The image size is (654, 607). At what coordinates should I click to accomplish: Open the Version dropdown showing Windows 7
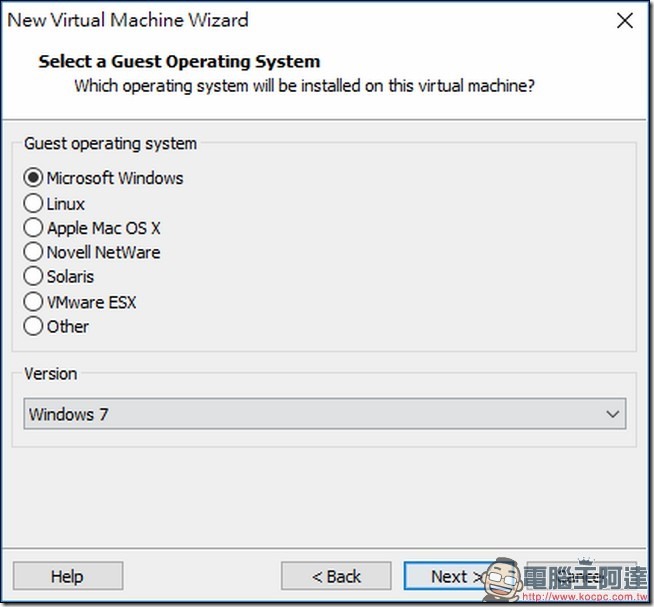coord(324,414)
